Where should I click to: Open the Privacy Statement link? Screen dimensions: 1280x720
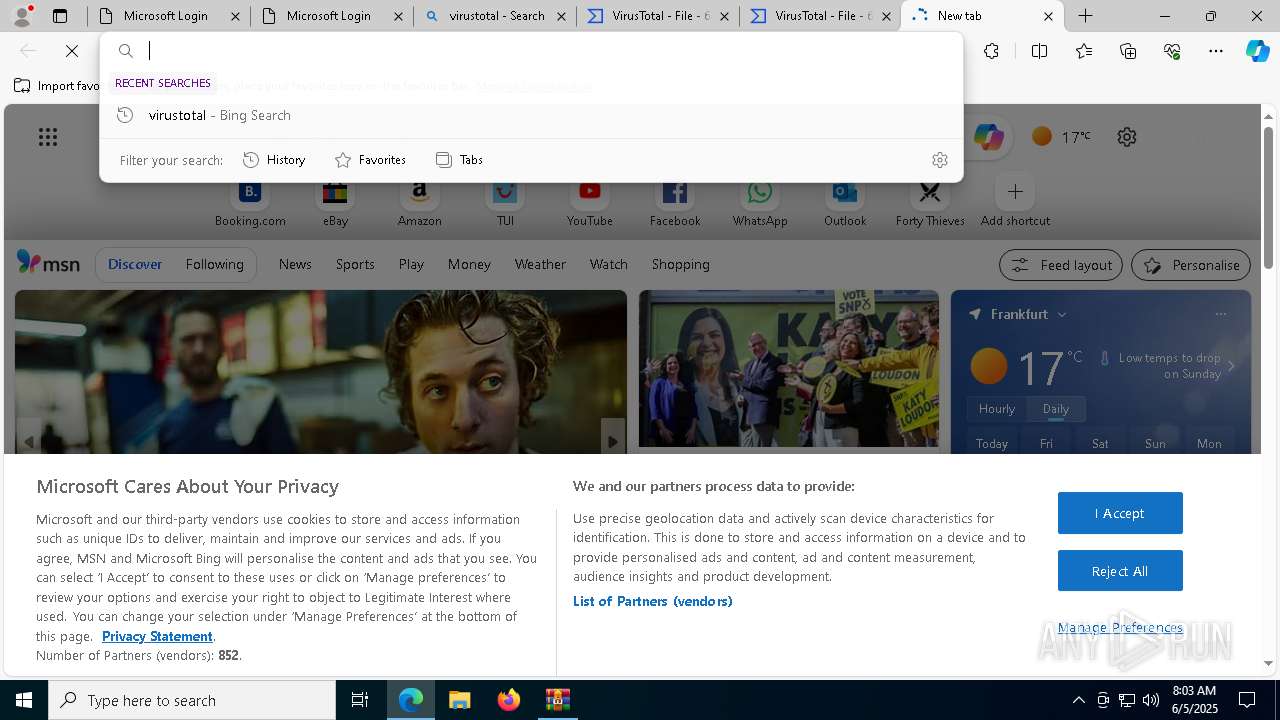coord(157,636)
